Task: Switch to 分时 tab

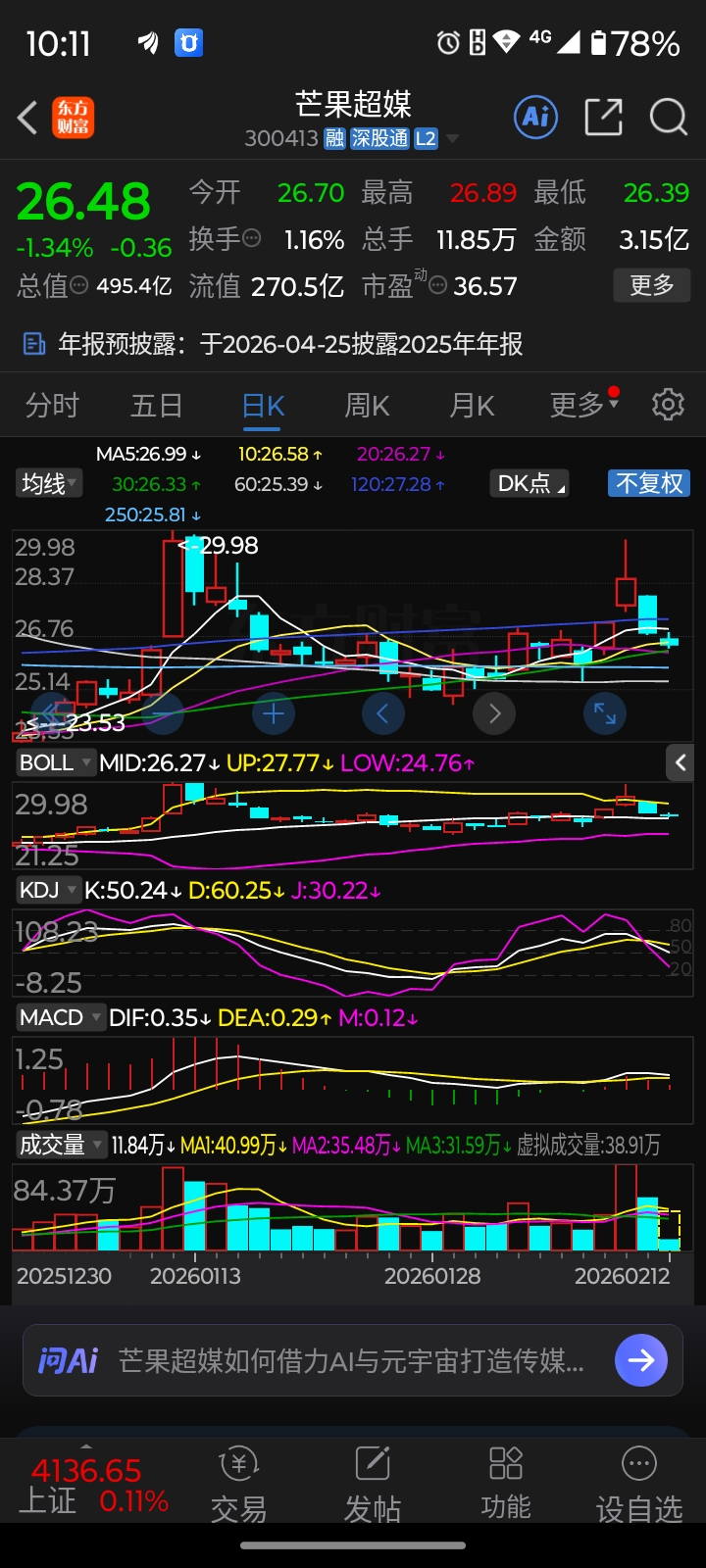Action: click(52, 405)
